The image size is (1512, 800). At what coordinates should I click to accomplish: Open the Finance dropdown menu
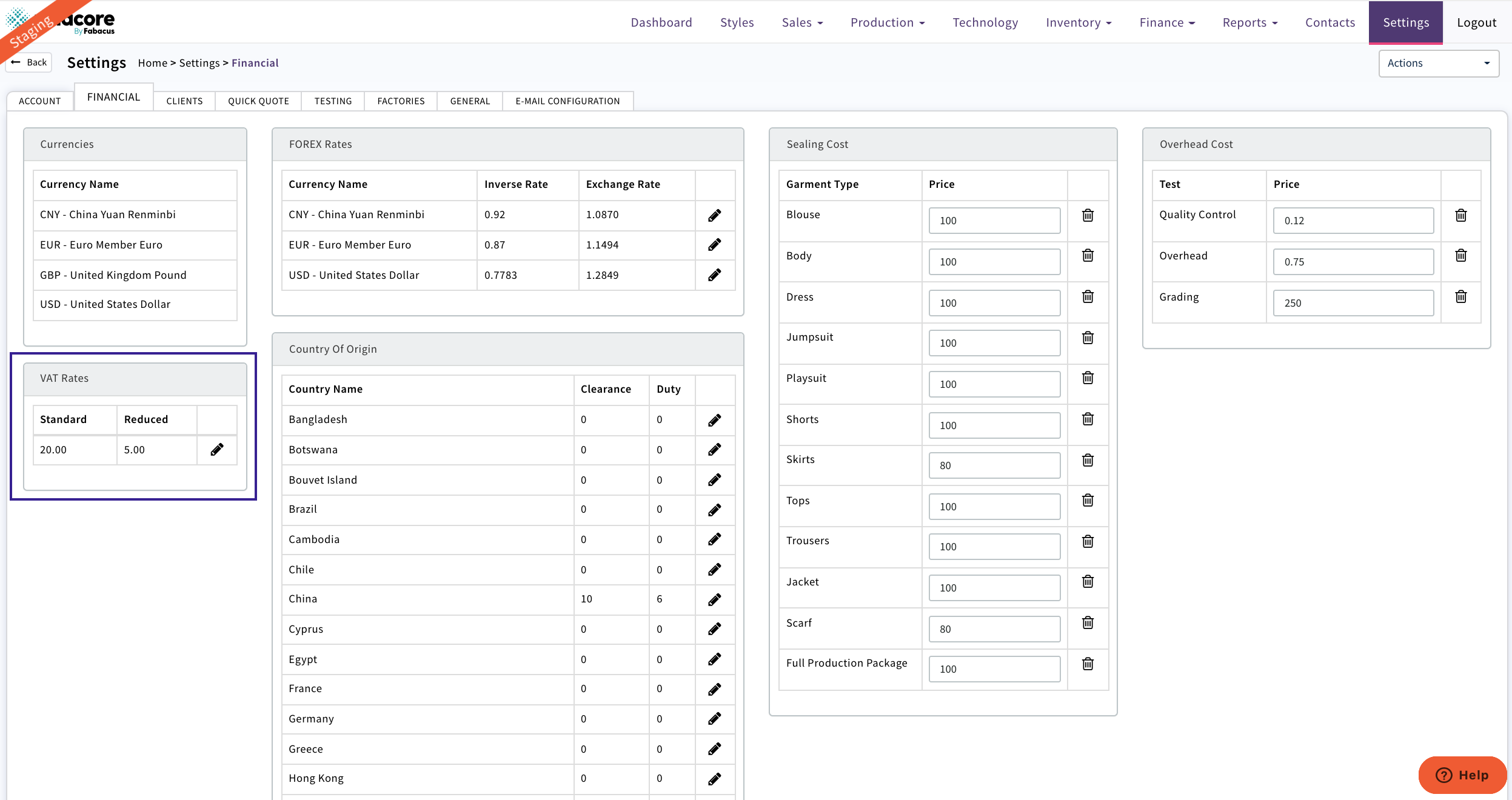(x=1166, y=22)
